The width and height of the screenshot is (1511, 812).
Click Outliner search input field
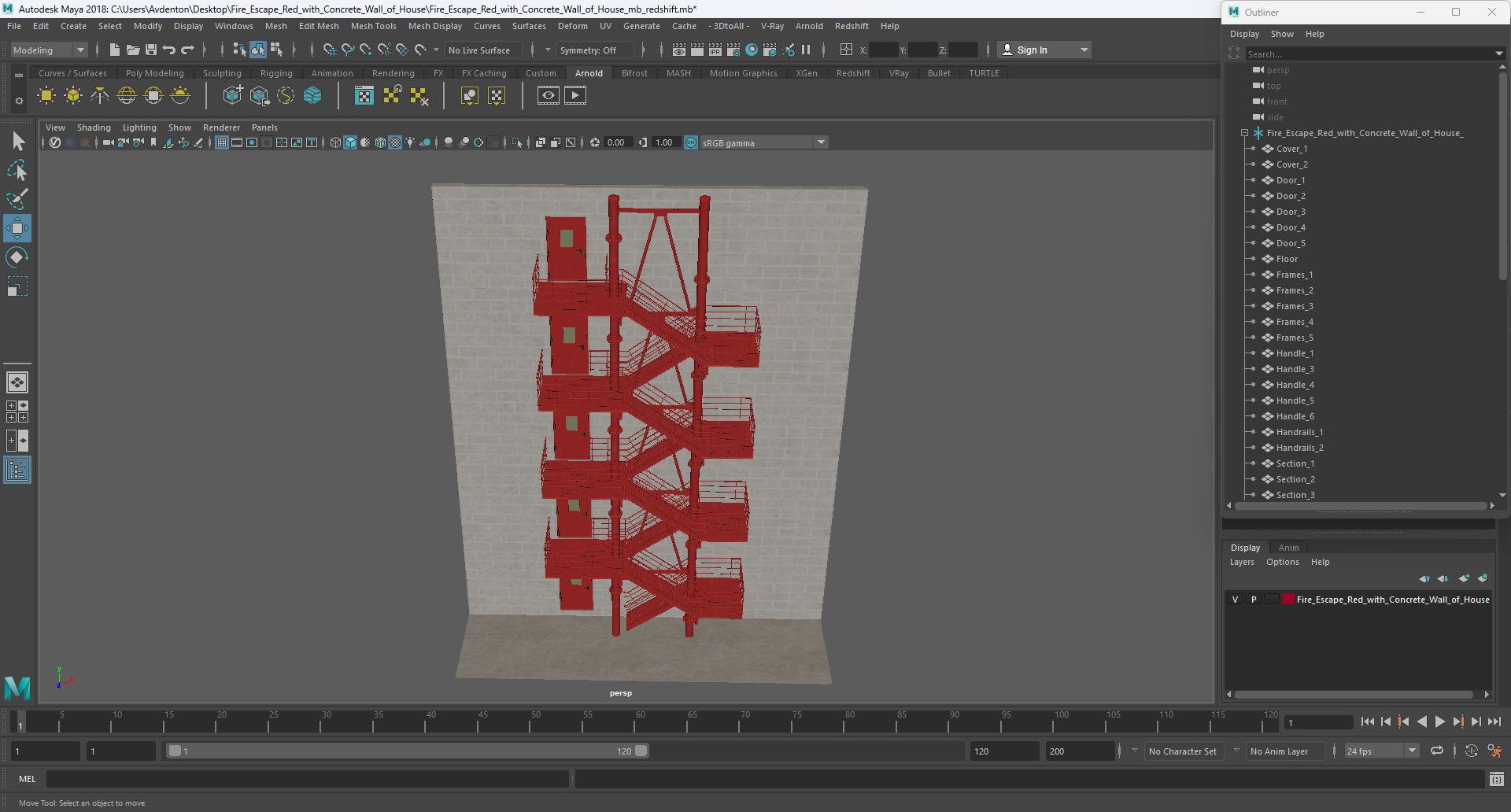[1368, 54]
